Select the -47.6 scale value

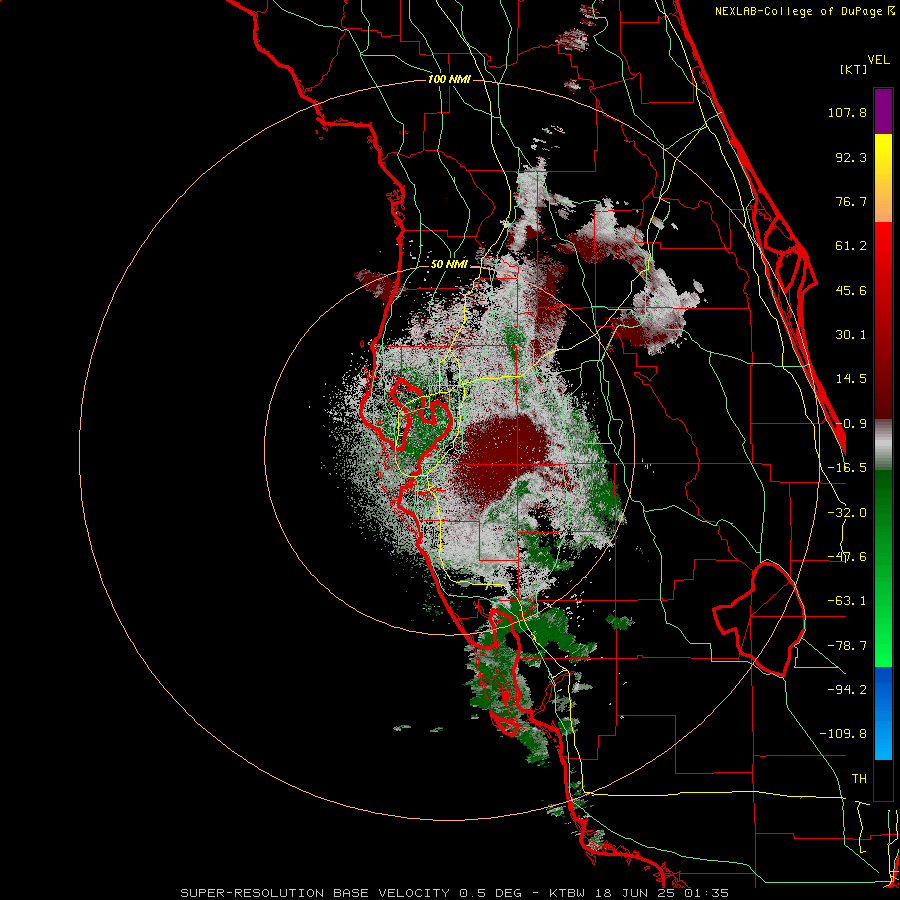tap(847, 557)
